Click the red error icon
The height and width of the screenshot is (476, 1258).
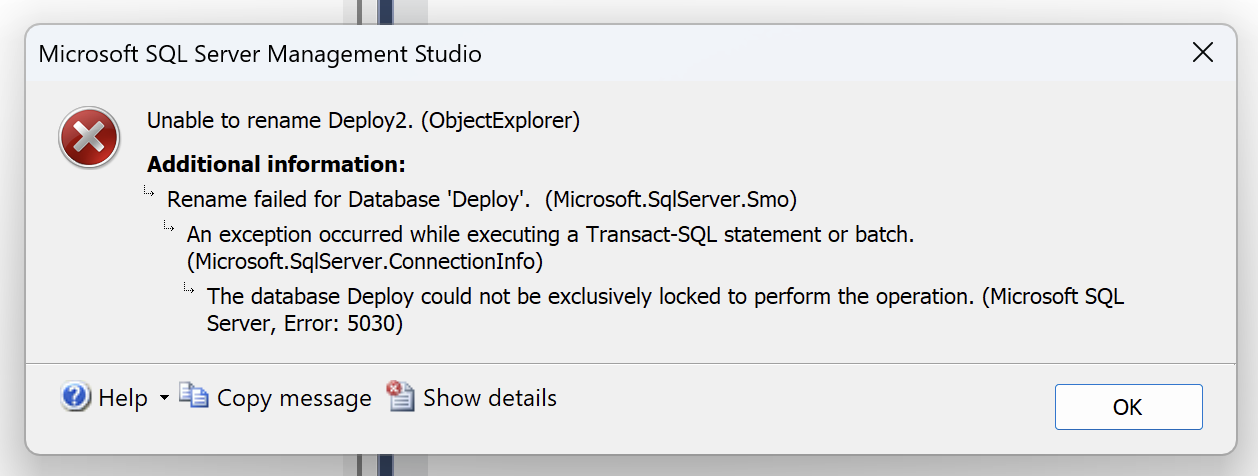coord(90,138)
